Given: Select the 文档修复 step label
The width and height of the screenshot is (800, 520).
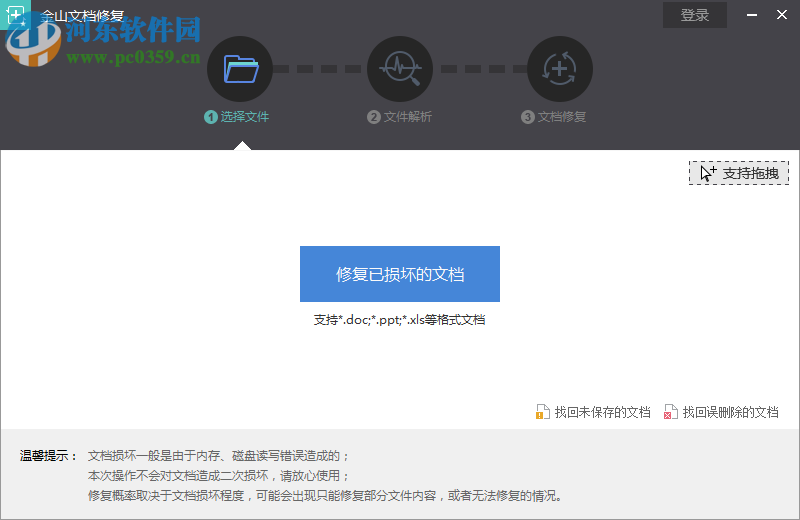Looking at the screenshot, I should pyautogui.click(x=562, y=117).
